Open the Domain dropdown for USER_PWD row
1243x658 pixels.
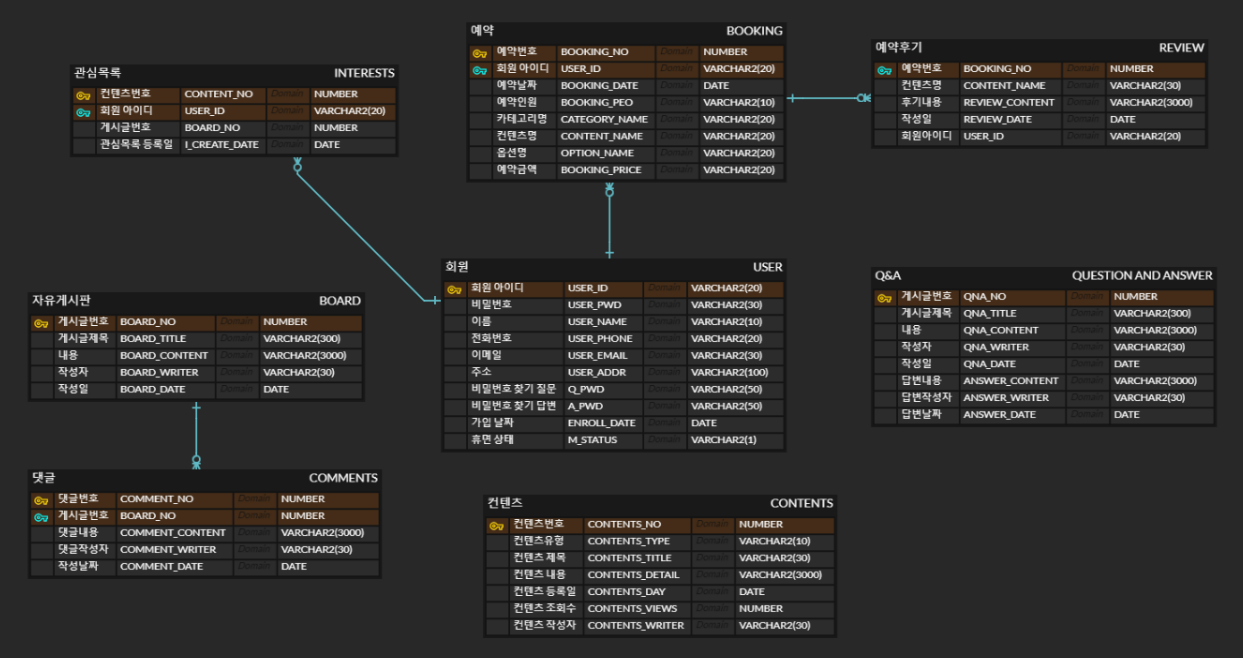664,304
